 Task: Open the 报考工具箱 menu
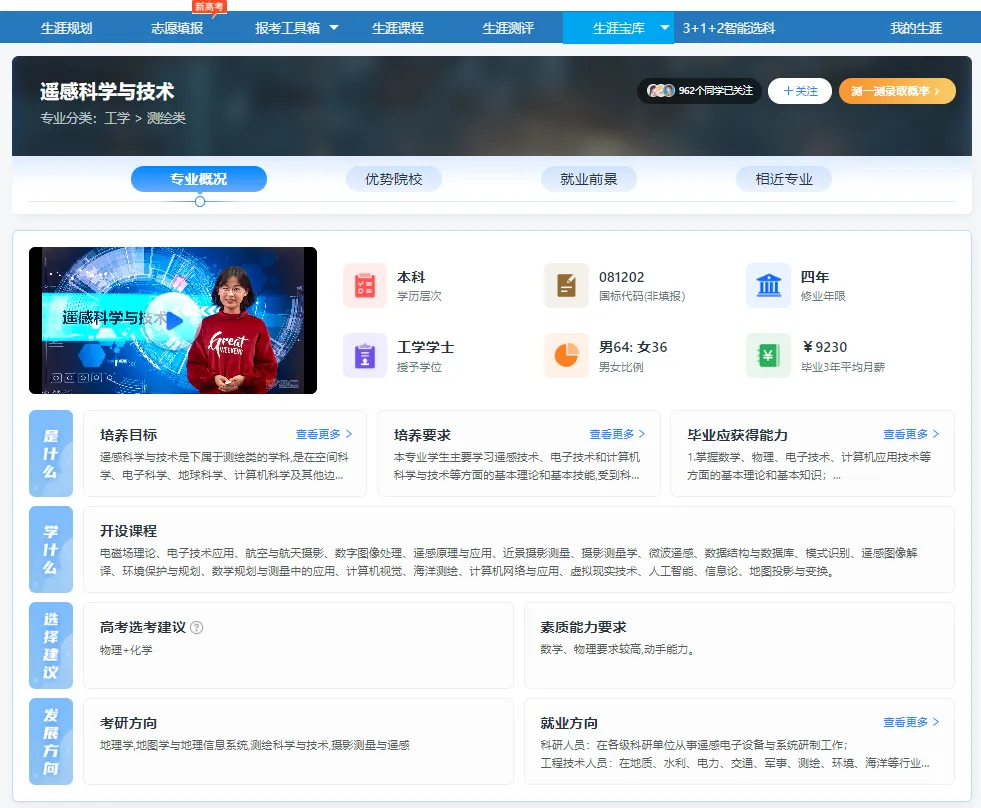[287, 28]
